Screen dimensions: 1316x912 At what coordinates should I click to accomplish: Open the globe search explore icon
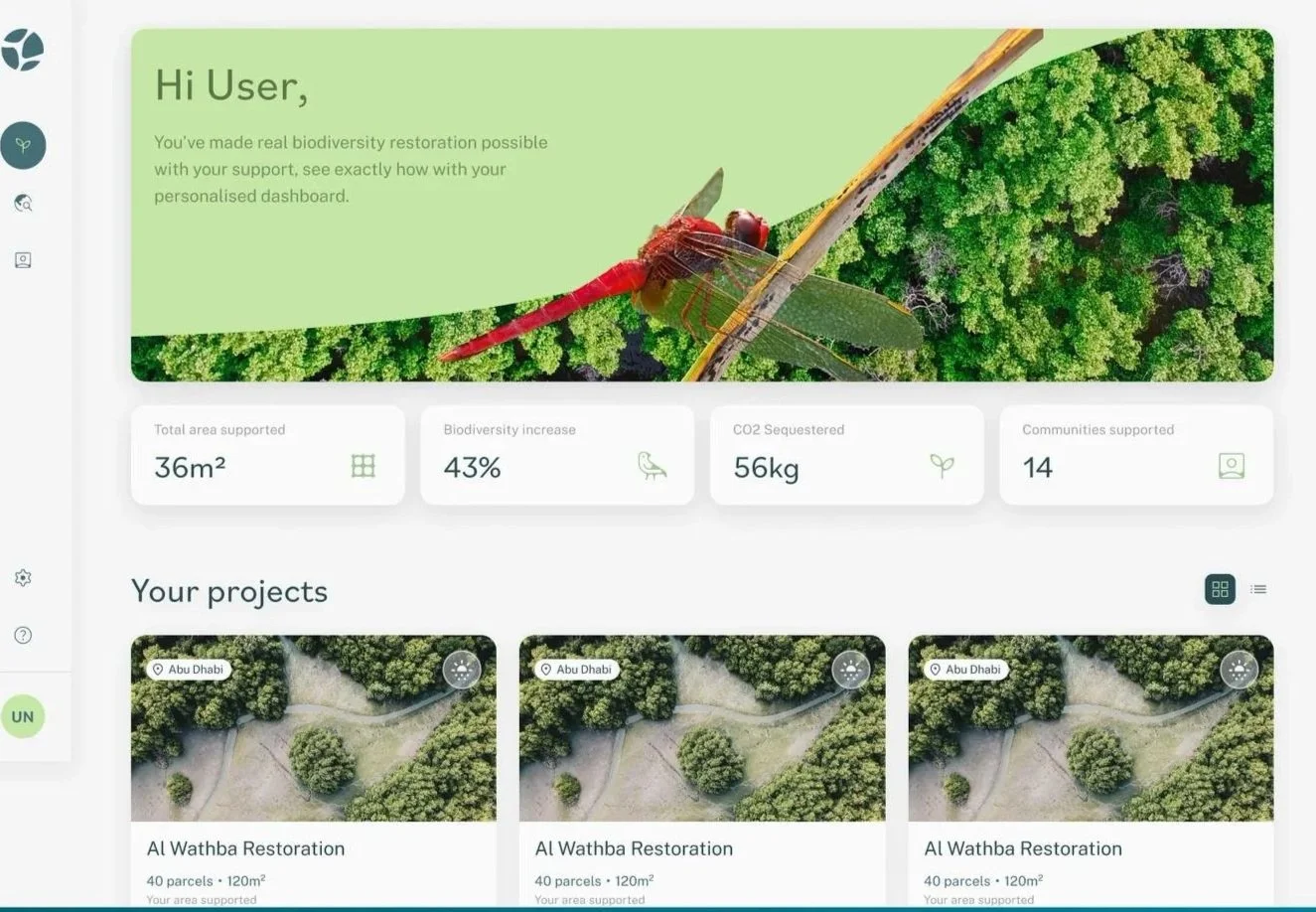pyautogui.click(x=23, y=203)
